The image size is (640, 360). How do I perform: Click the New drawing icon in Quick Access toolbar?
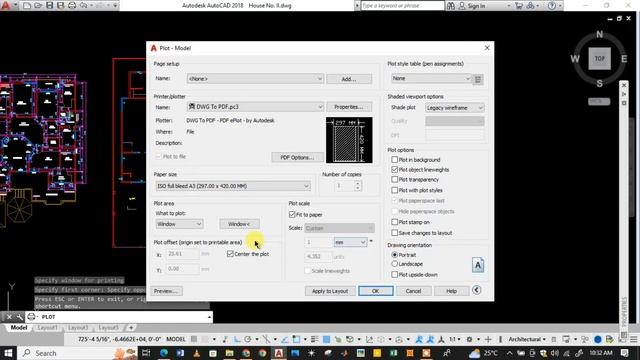click(27, 5)
